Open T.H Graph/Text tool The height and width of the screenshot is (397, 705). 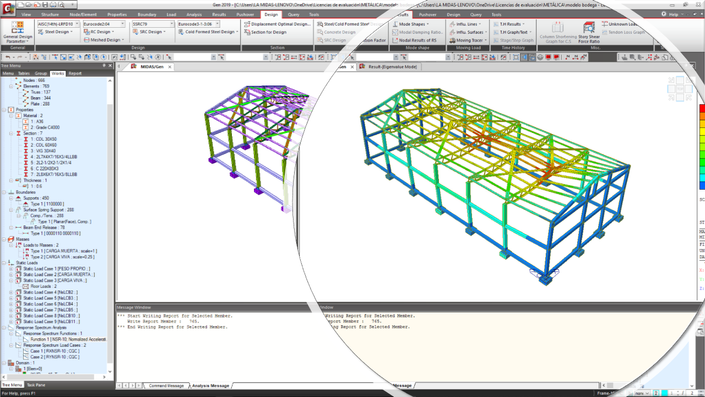(x=513, y=32)
